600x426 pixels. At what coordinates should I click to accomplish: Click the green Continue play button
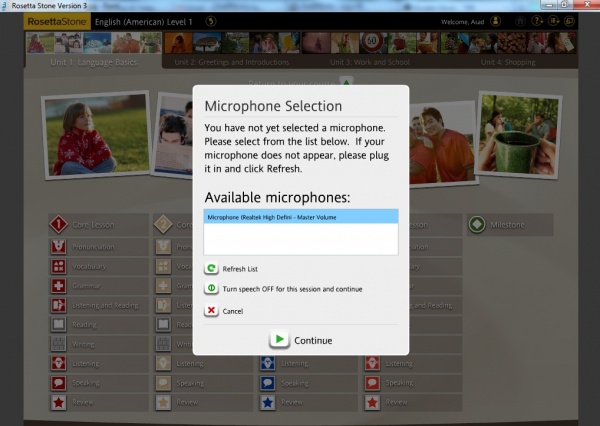tap(279, 339)
